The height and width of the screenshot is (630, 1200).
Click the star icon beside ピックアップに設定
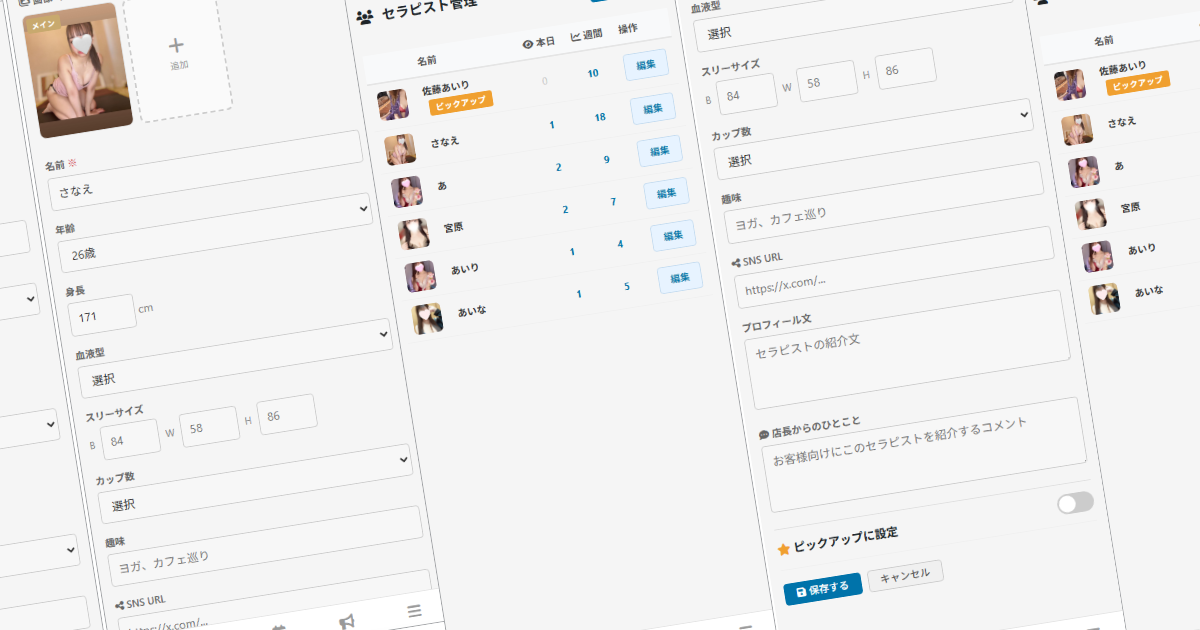(784, 549)
